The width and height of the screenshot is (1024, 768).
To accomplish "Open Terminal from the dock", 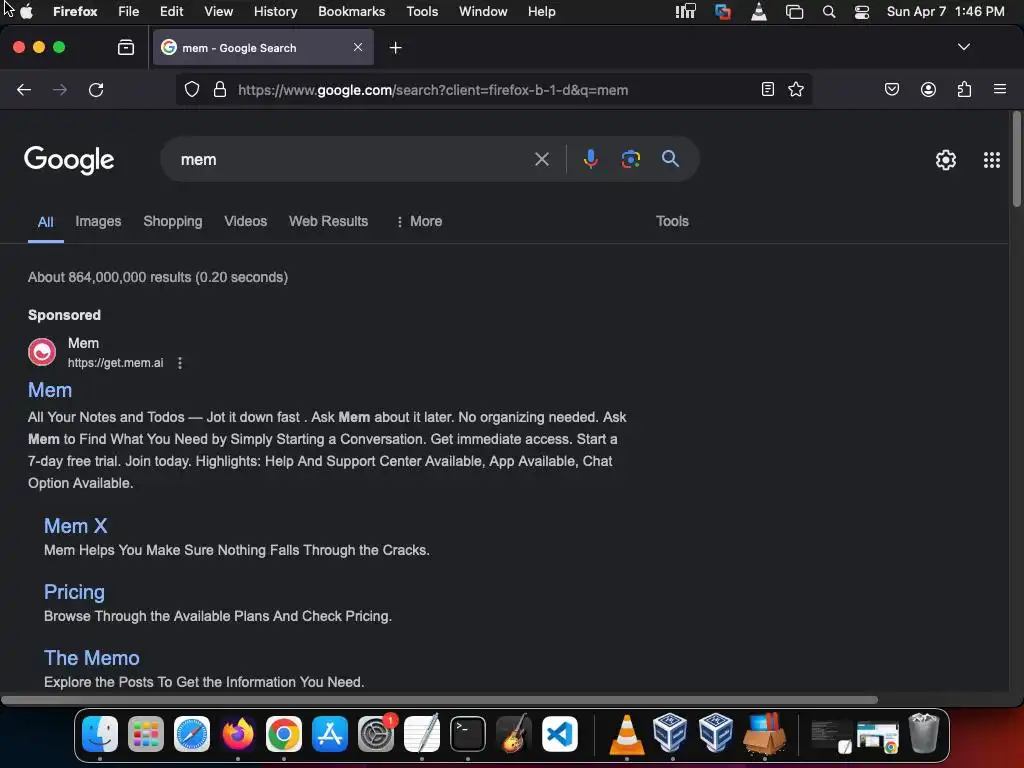I will (468, 734).
